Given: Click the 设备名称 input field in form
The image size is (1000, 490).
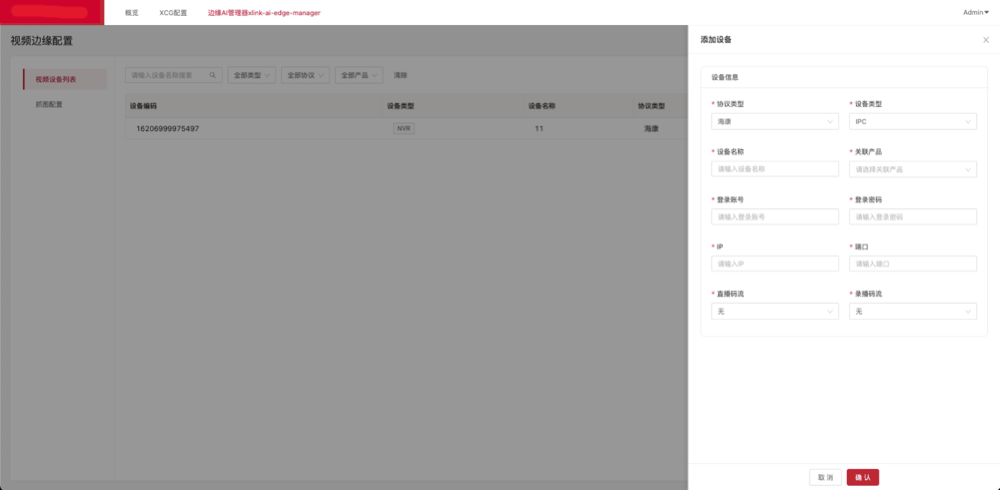Looking at the screenshot, I should point(775,169).
